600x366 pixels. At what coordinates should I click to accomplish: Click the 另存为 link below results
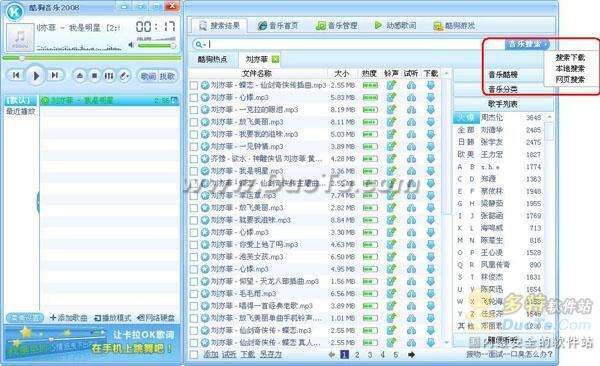pyautogui.click(x=271, y=355)
